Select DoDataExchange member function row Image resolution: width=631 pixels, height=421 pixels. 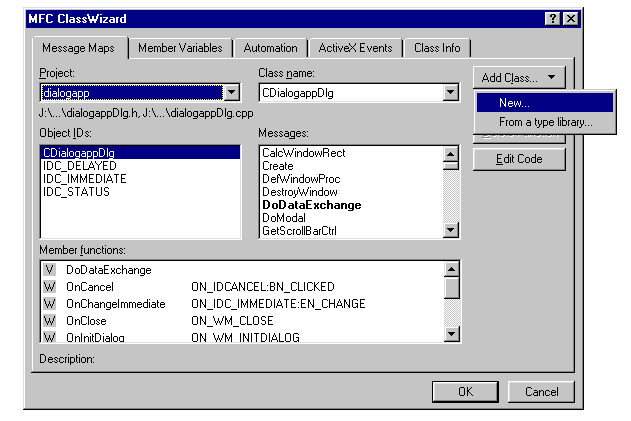coord(242,270)
